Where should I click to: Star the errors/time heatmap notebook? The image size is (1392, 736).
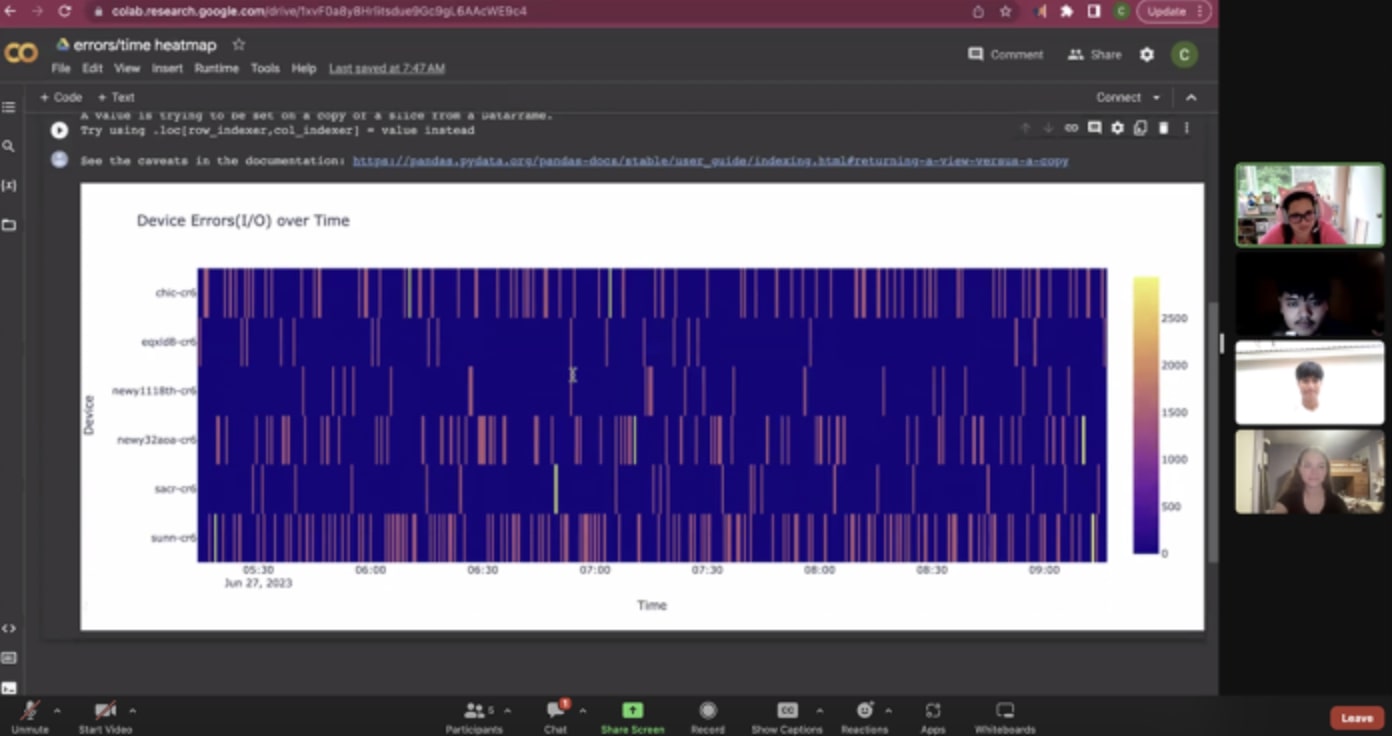click(x=239, y=45)
